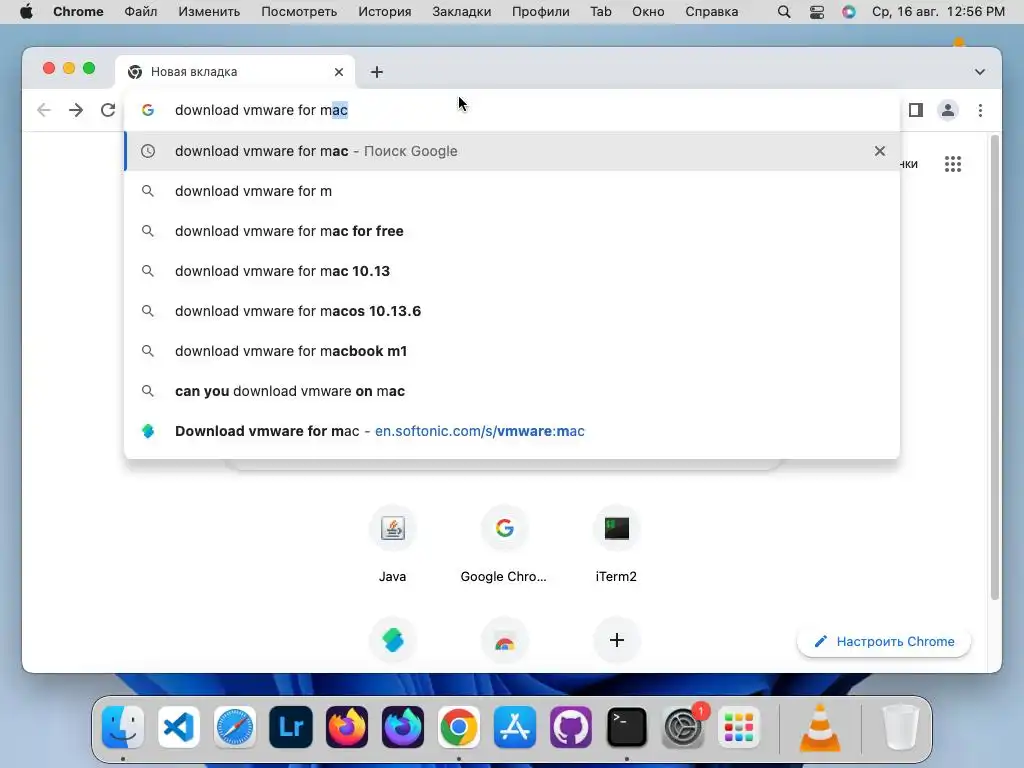Close the Новая вкладка tab

point(339,72)
